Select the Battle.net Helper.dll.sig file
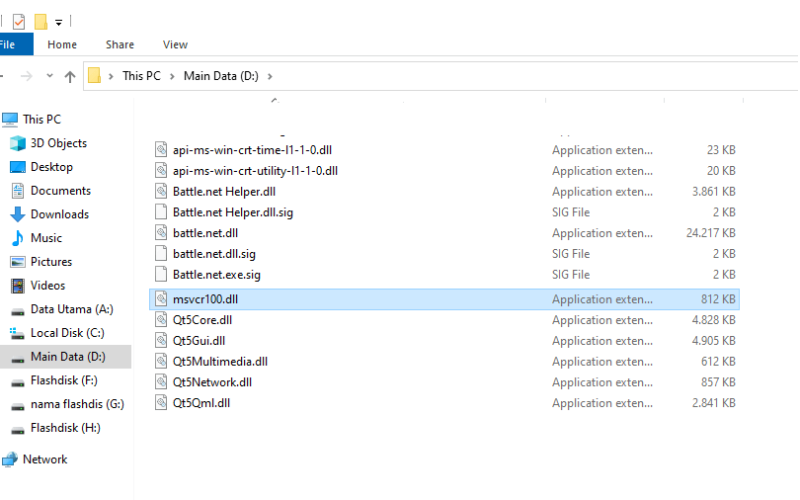Screen dimensions: 800x500 tap(233, 212)
